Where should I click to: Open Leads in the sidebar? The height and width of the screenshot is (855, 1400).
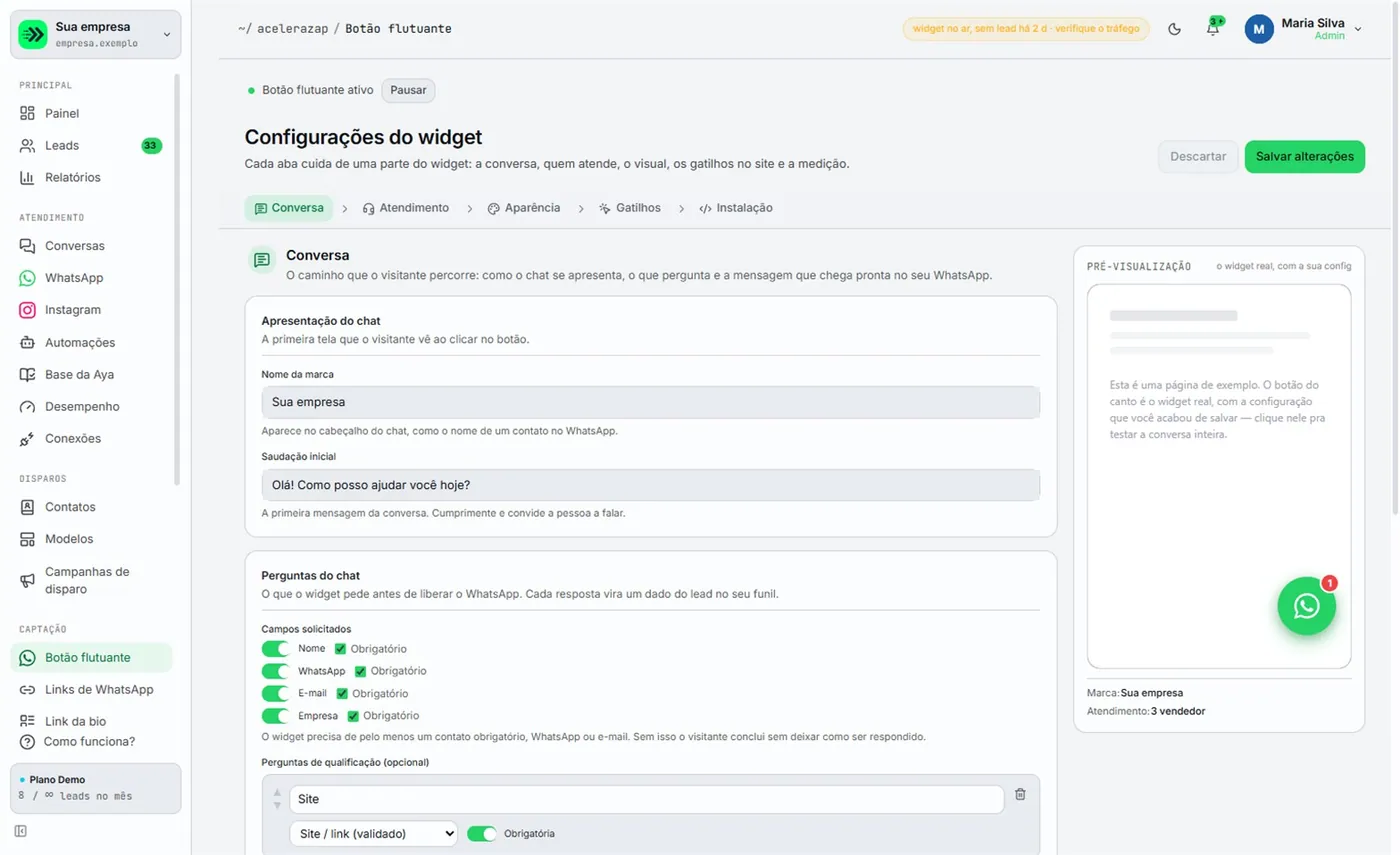coord(91,145)
